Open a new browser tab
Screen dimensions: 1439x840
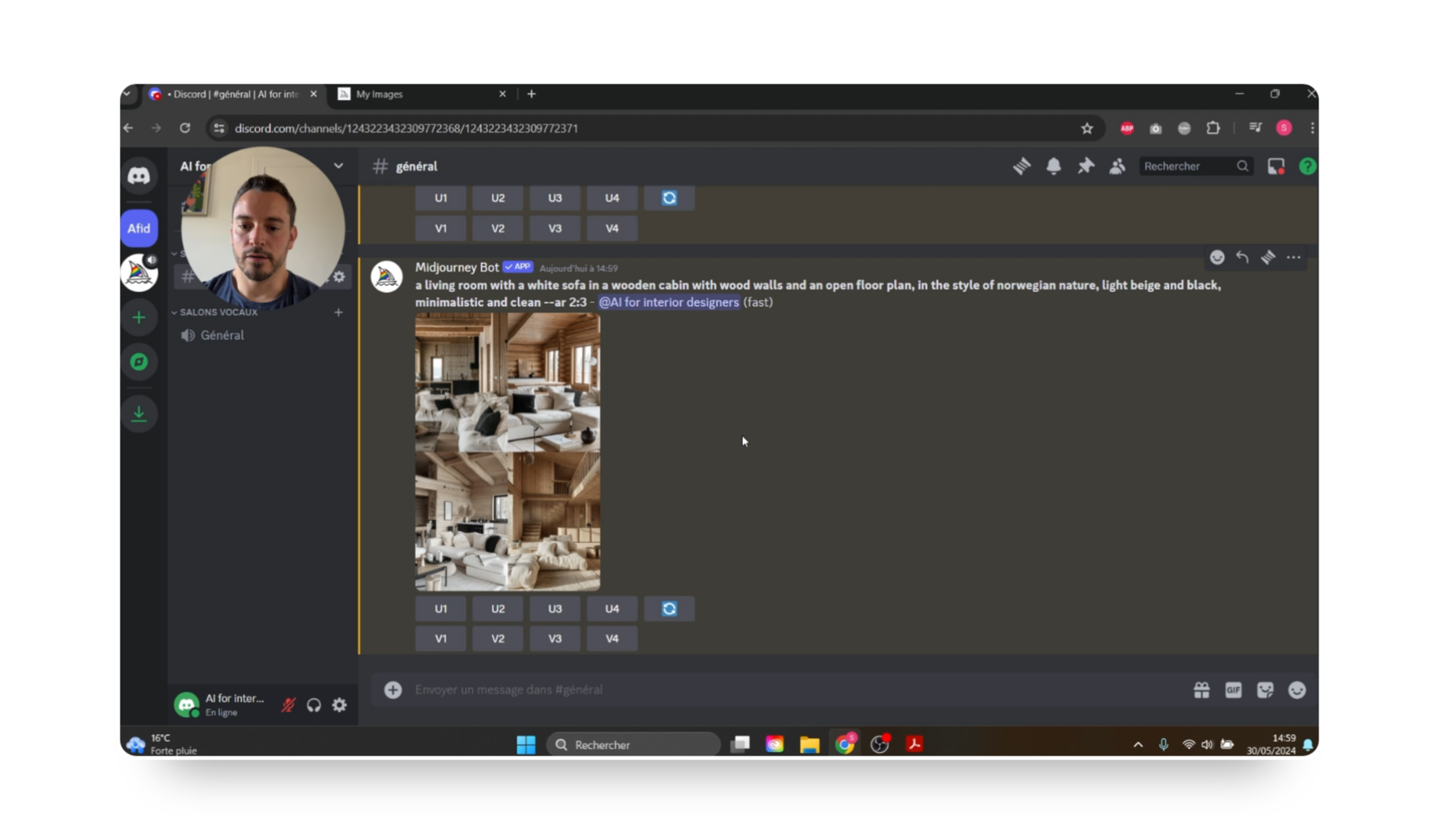point(531,94)
